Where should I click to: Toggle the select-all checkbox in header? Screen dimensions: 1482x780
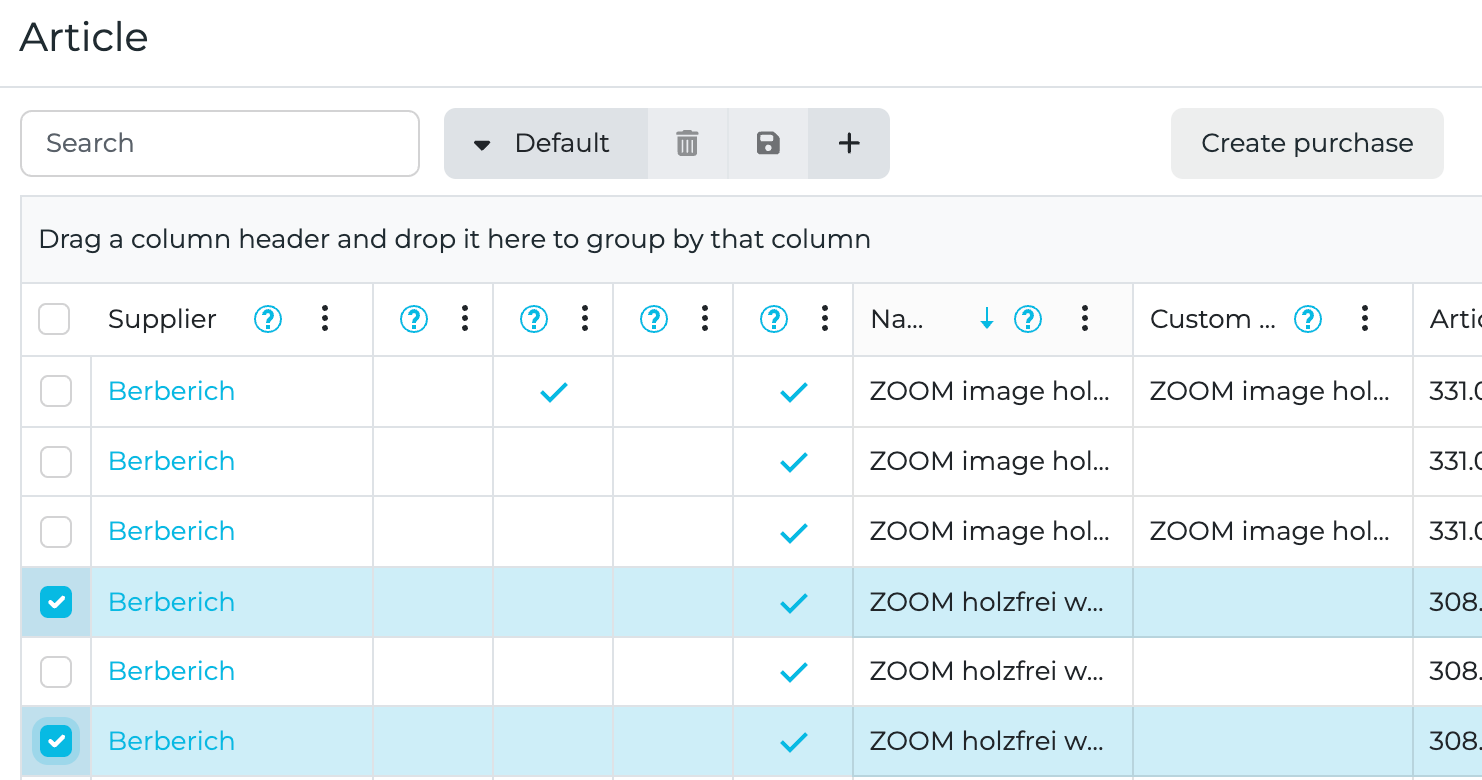click(x=54, y=319)
